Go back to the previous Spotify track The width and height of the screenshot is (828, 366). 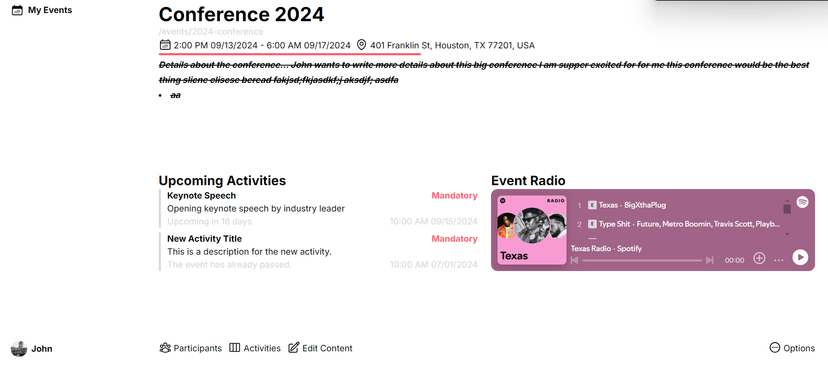[575, 260]
